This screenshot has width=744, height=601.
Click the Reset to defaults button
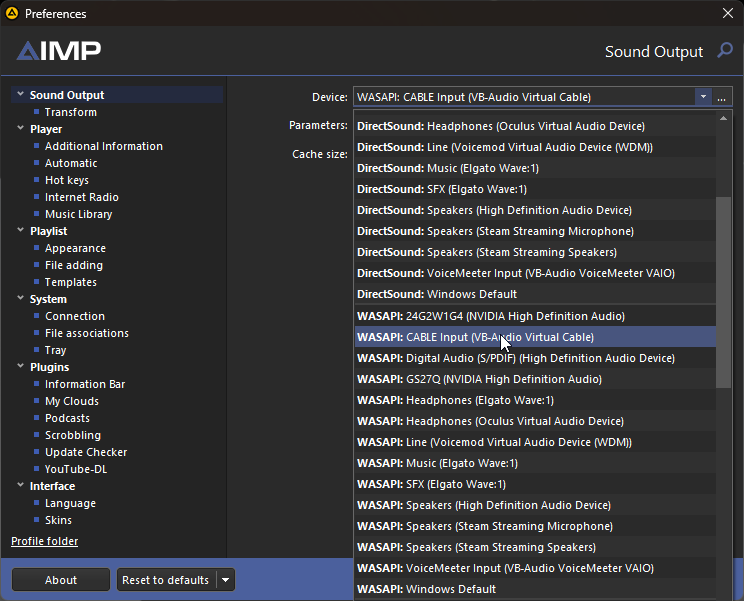[x=165, y=580]
